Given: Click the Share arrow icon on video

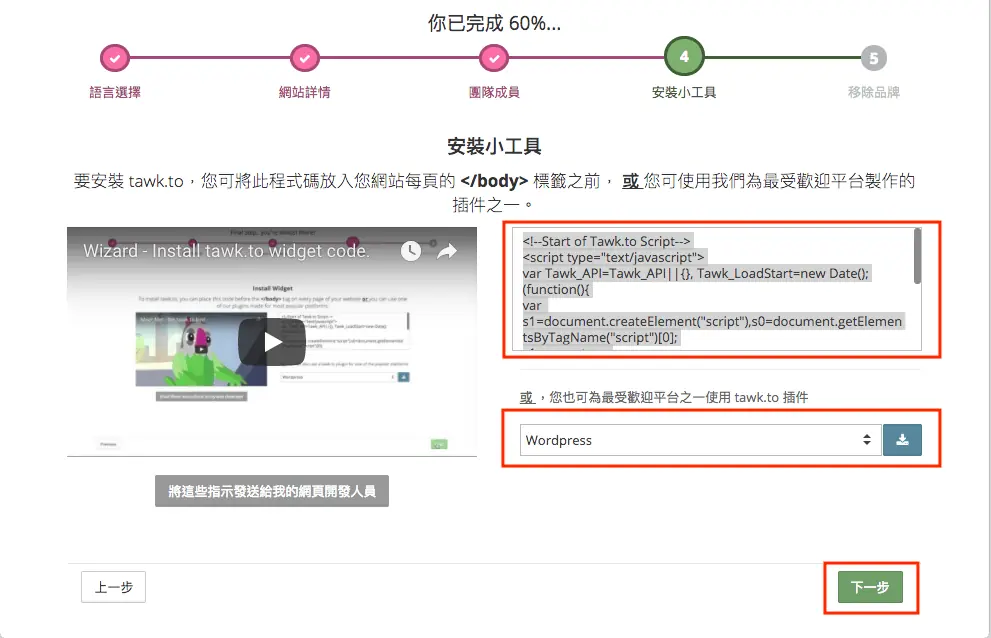Looking at the screenshot, I should (x=447, y=251).
